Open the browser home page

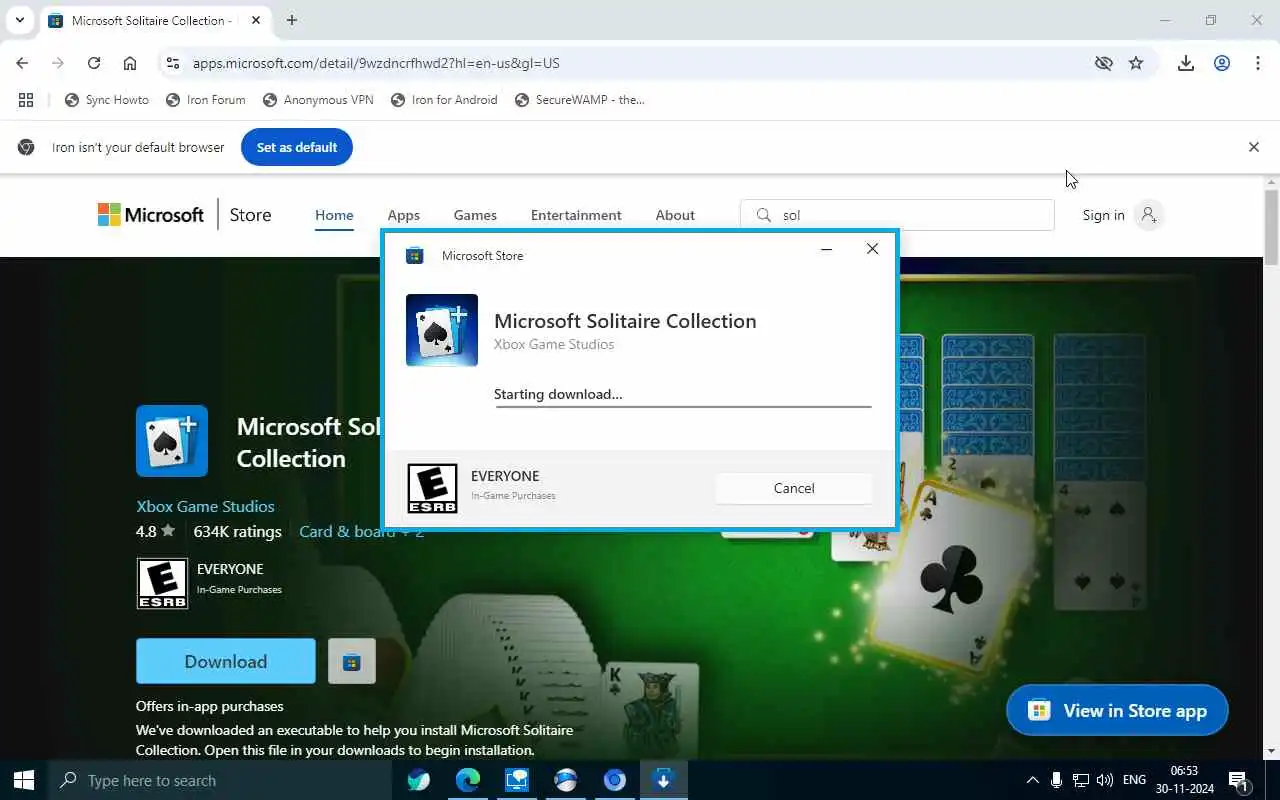click(x=130, y=63)
